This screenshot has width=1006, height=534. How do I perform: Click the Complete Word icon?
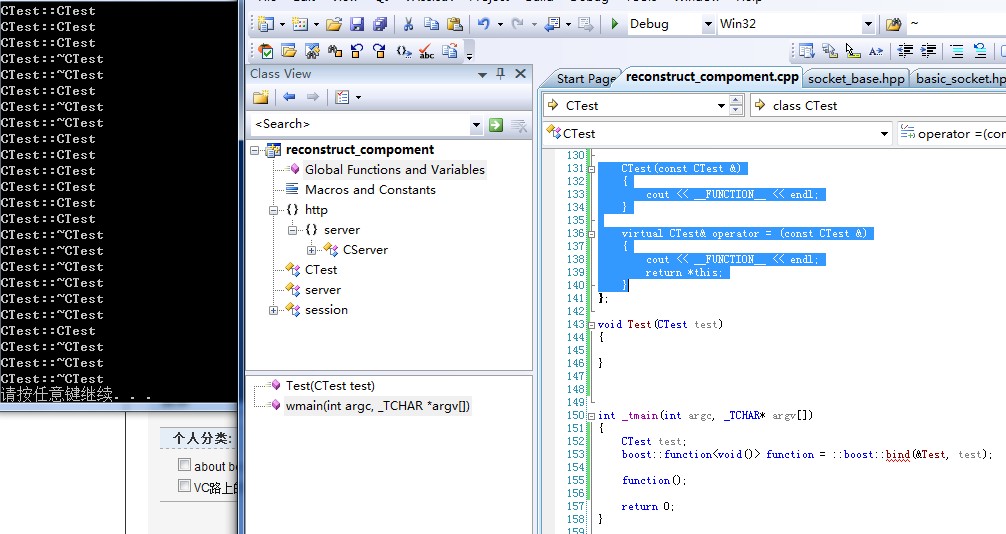pyautogui.click(x=875, y=51)
